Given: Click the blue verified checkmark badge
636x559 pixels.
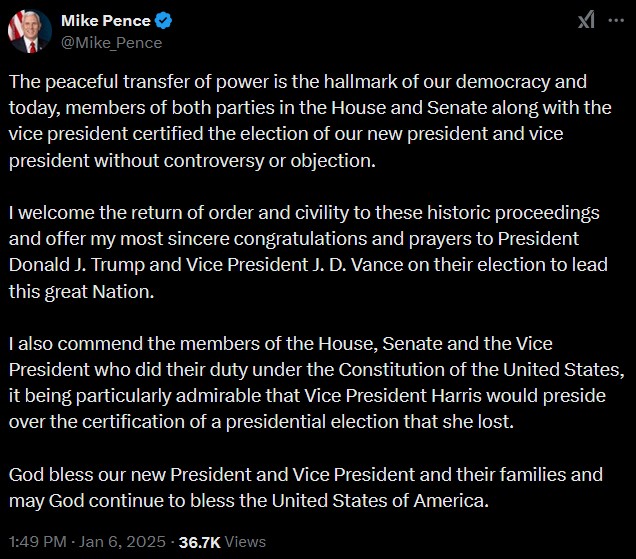Looking at the screenshot, I should pyautogui.click(x=164, y=21).
